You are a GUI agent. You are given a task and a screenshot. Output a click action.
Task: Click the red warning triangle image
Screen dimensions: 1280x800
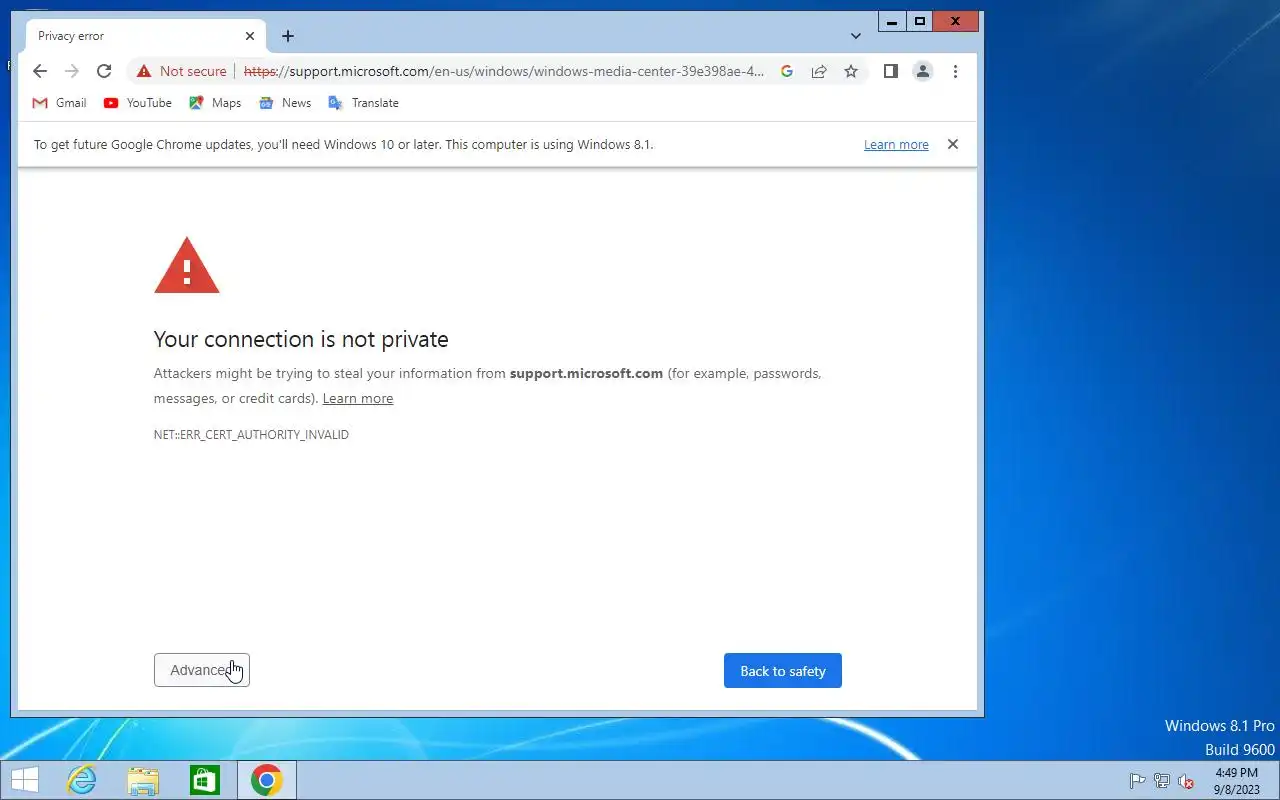tap(187, 265)
